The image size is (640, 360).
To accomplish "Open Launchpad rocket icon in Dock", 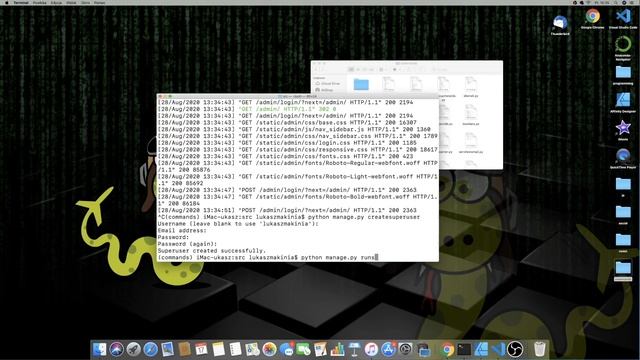I will pos(133,349).
